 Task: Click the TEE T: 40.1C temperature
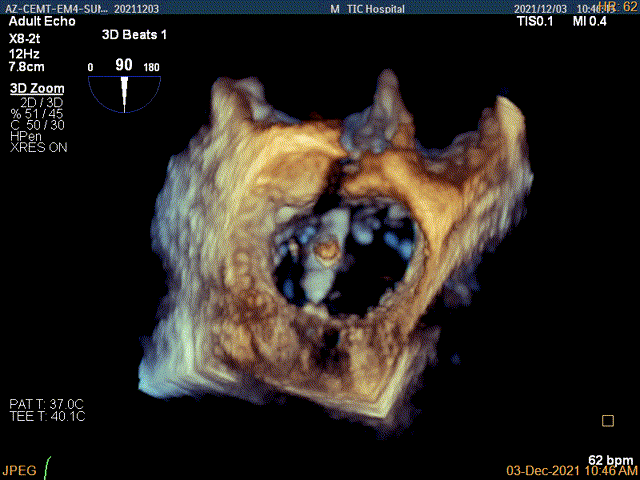pos(47,415)
